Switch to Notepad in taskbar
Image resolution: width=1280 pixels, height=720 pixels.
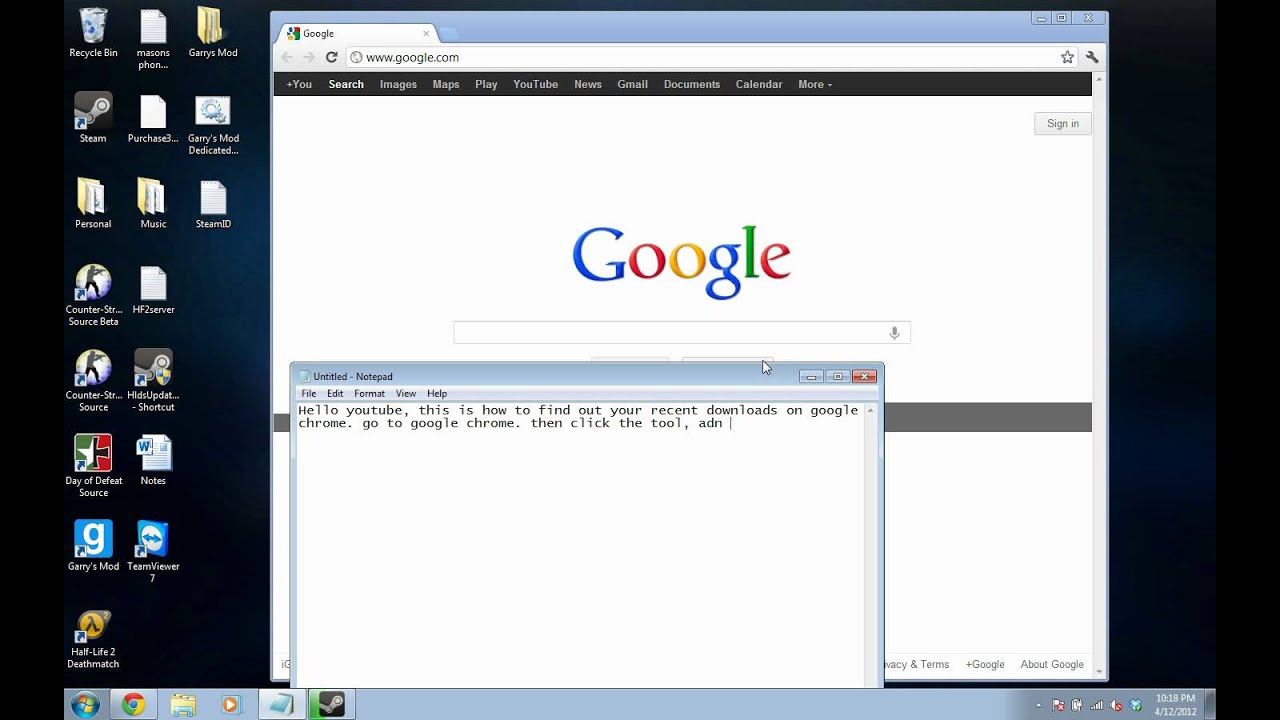pyautogui.click(x=281, y=705)
